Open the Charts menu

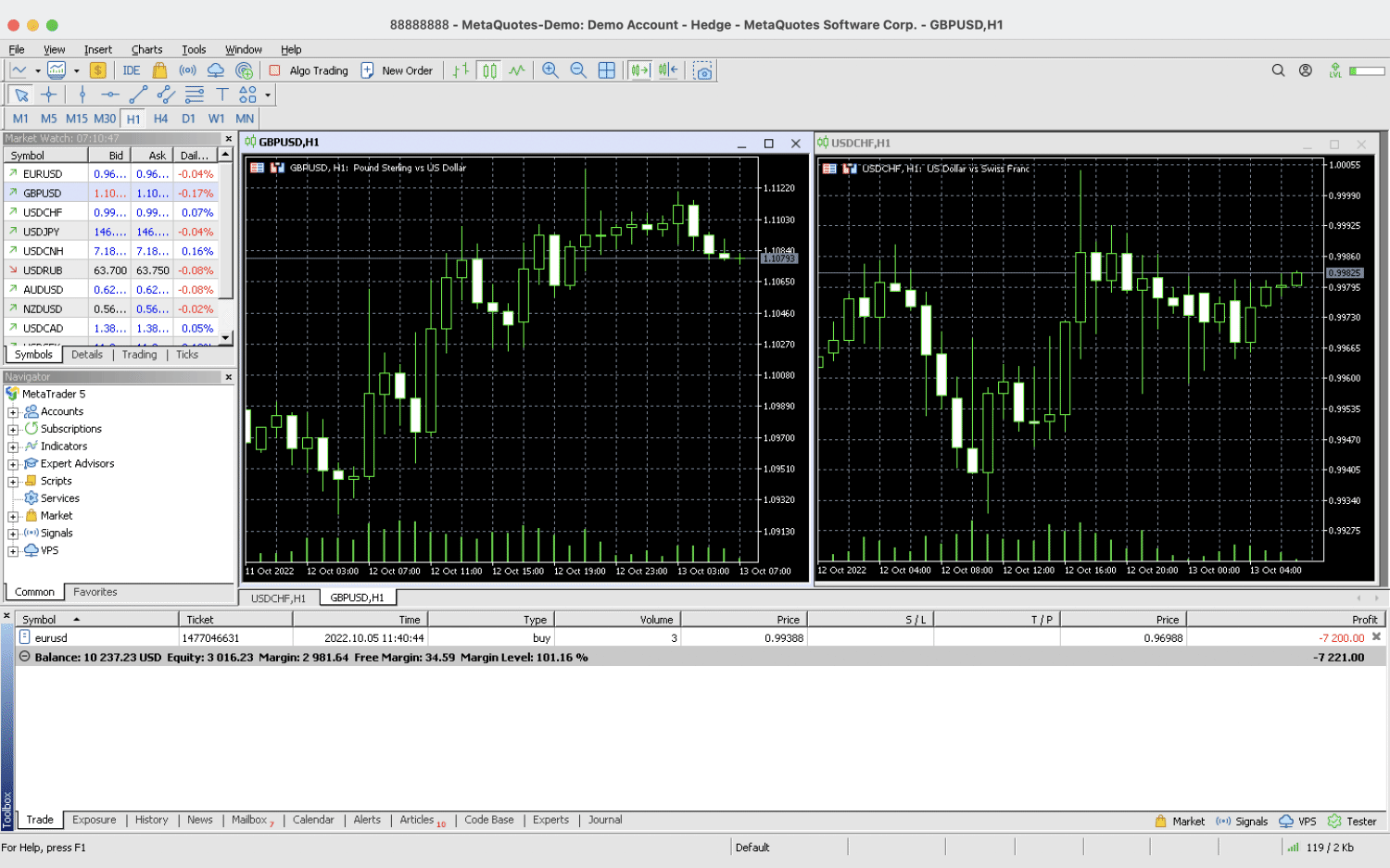(x=146, y=49)
